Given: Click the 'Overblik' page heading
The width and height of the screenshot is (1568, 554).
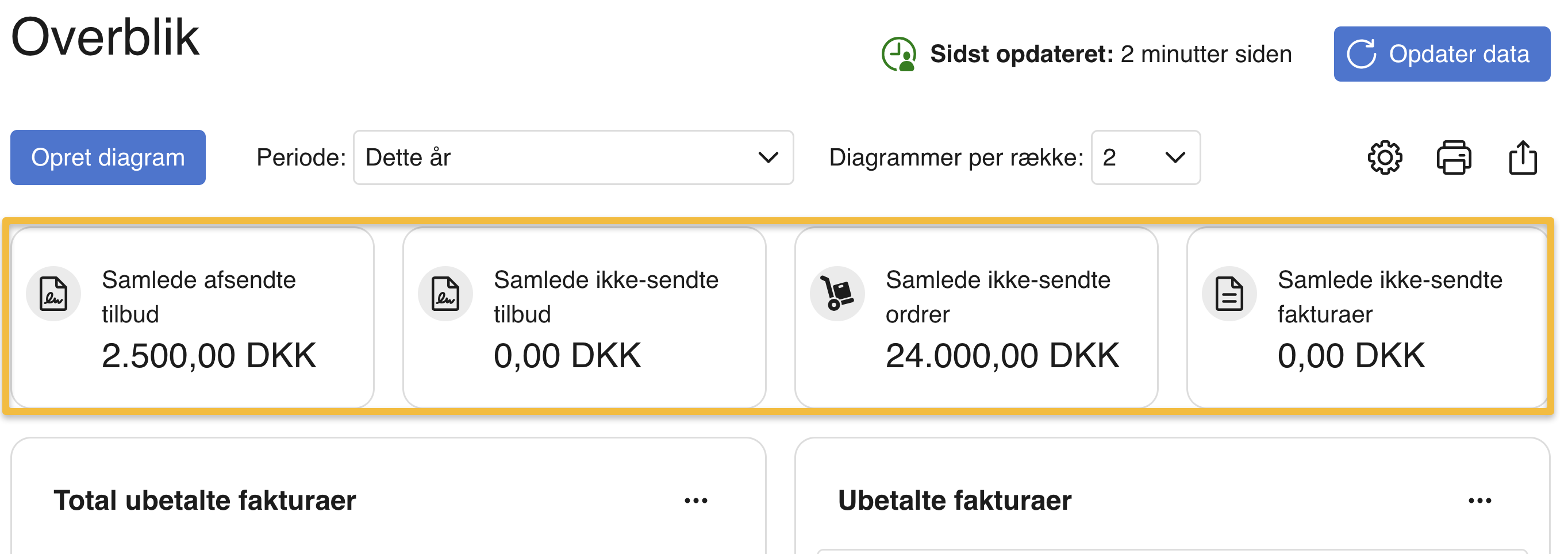Looking at the screenshot, I should pyautogui.click(x=105, y=38).
